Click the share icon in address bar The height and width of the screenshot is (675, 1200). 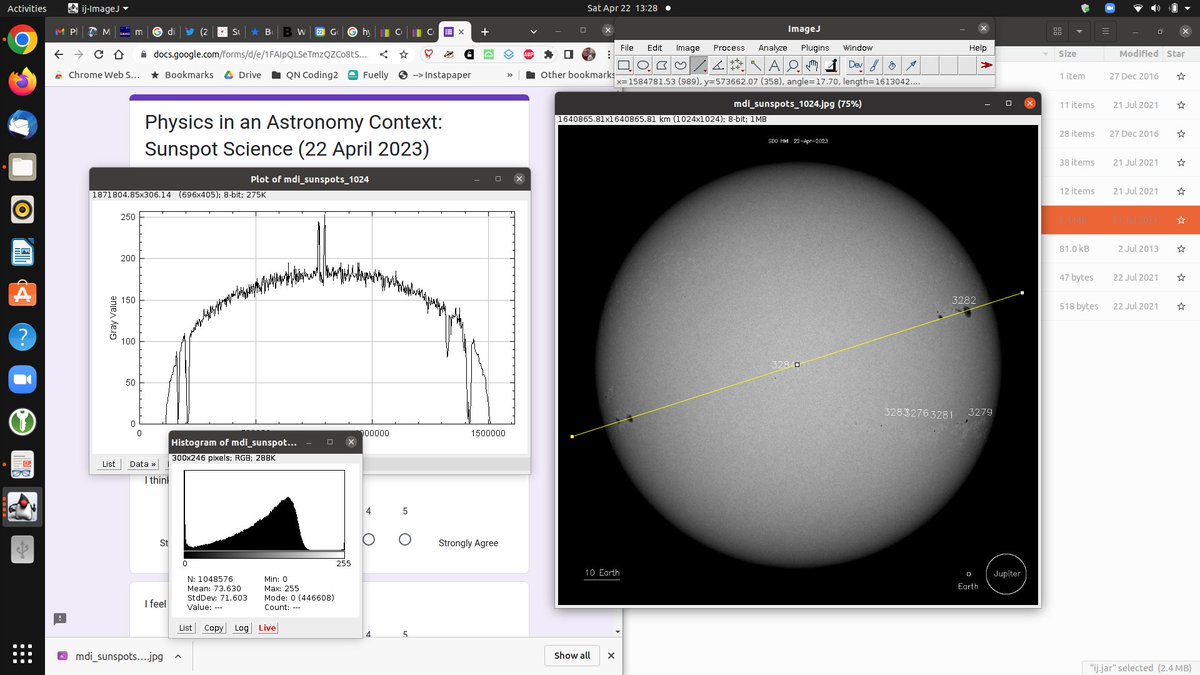coord(385,54)
